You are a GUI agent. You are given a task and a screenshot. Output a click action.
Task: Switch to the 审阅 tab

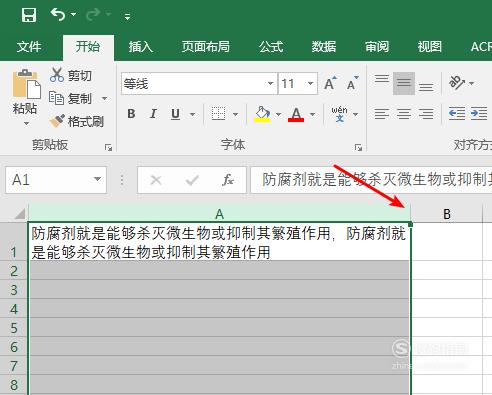pos(377,47)
